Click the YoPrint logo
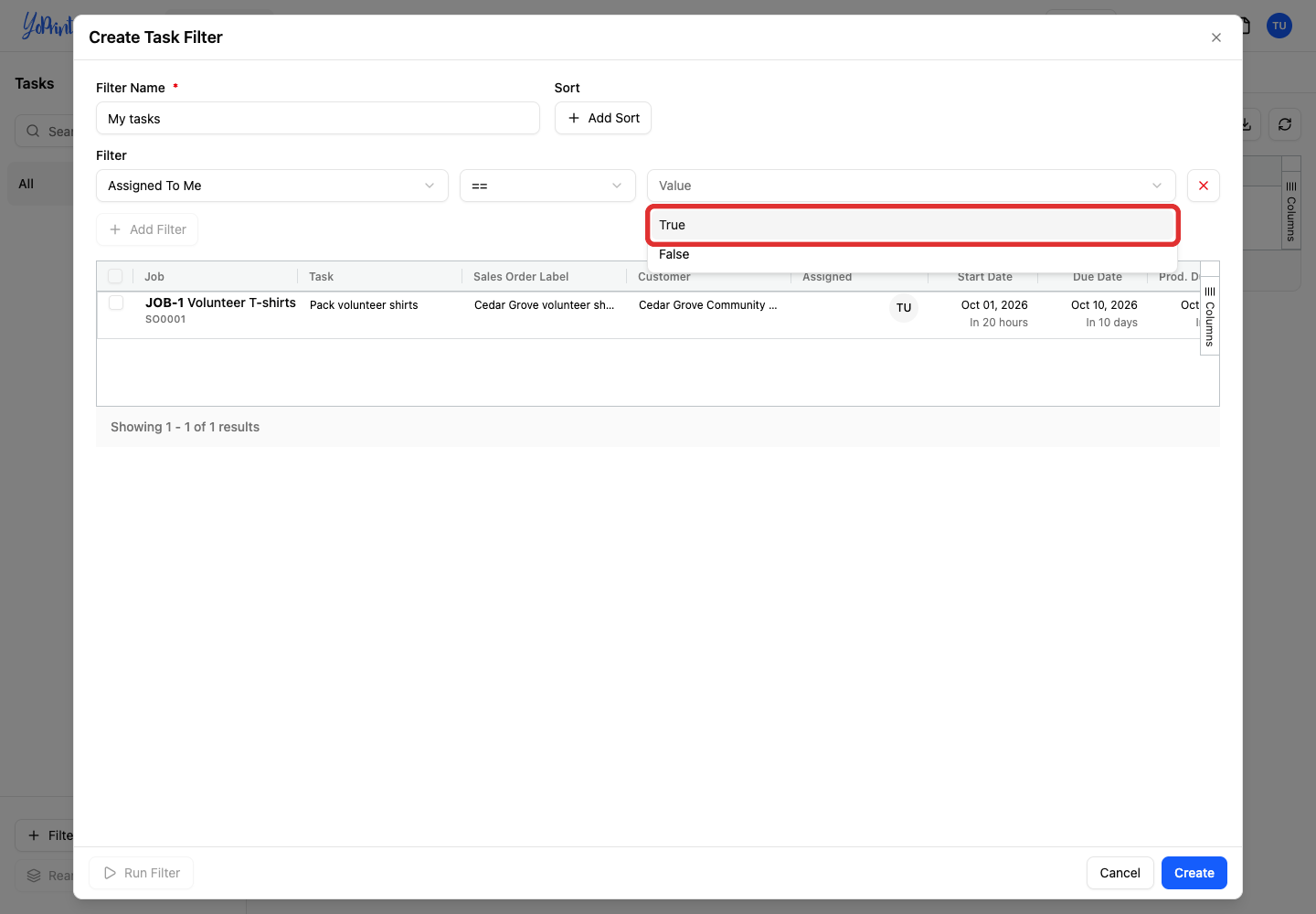The image size is (1316, 914). click(x=47, y=26)
